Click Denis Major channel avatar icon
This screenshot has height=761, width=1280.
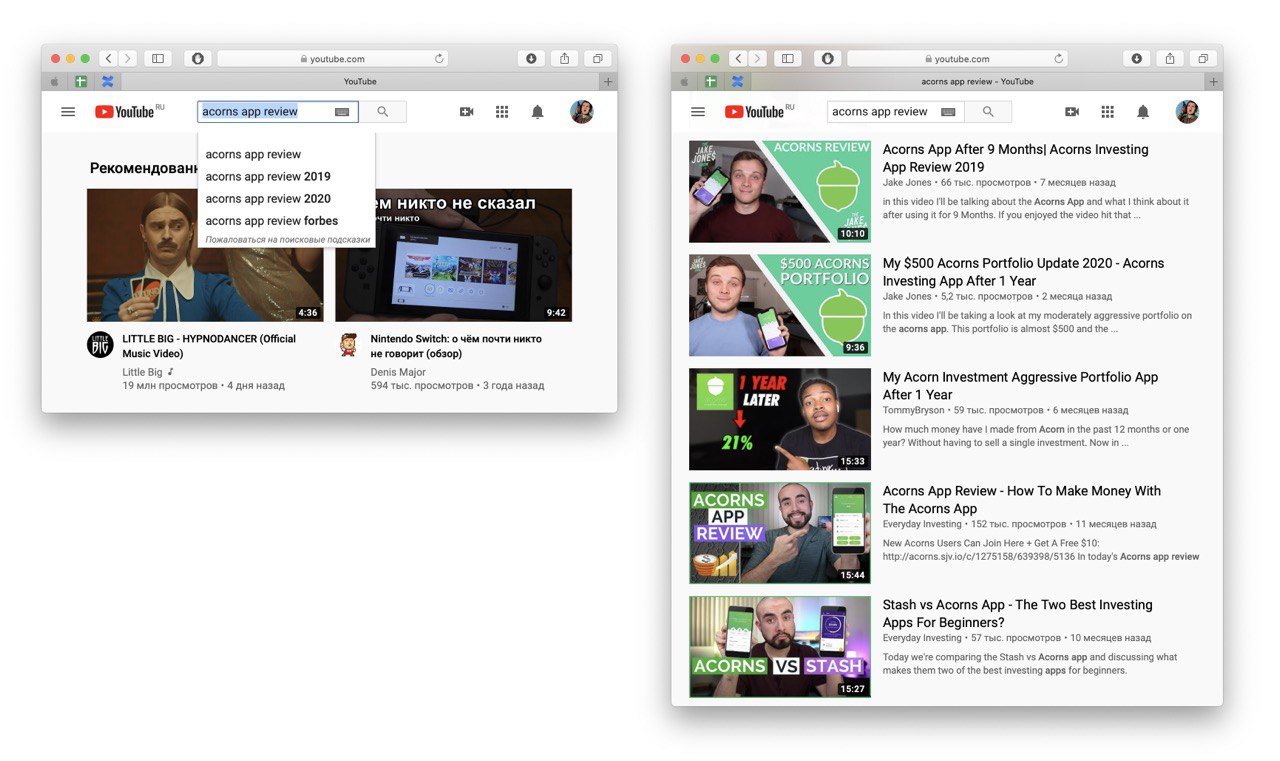click(x=348, y=345)
